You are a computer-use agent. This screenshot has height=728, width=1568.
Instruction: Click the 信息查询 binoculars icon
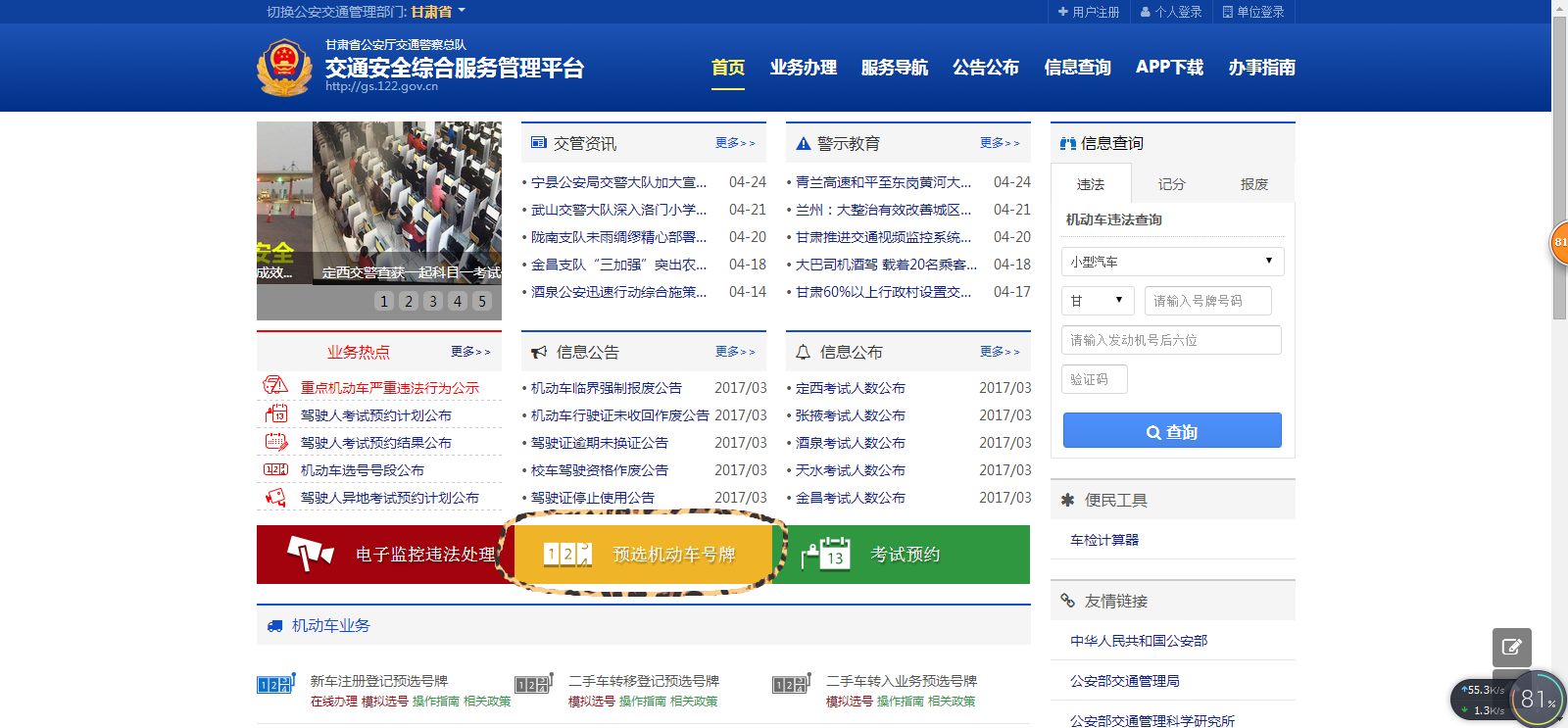click(1068, 143)
